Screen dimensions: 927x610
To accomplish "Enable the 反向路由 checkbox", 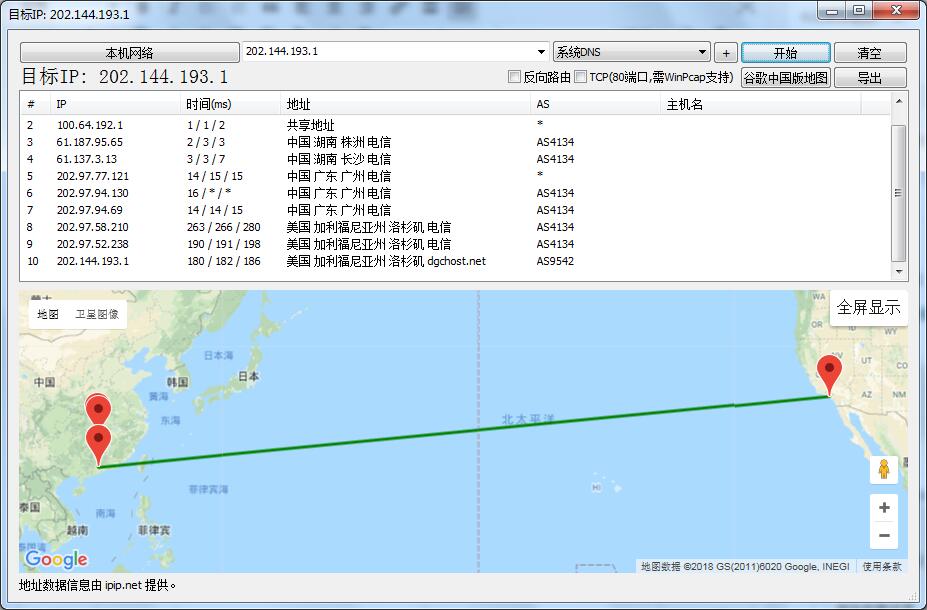I will pyautogui.click(x=515, y=77).
